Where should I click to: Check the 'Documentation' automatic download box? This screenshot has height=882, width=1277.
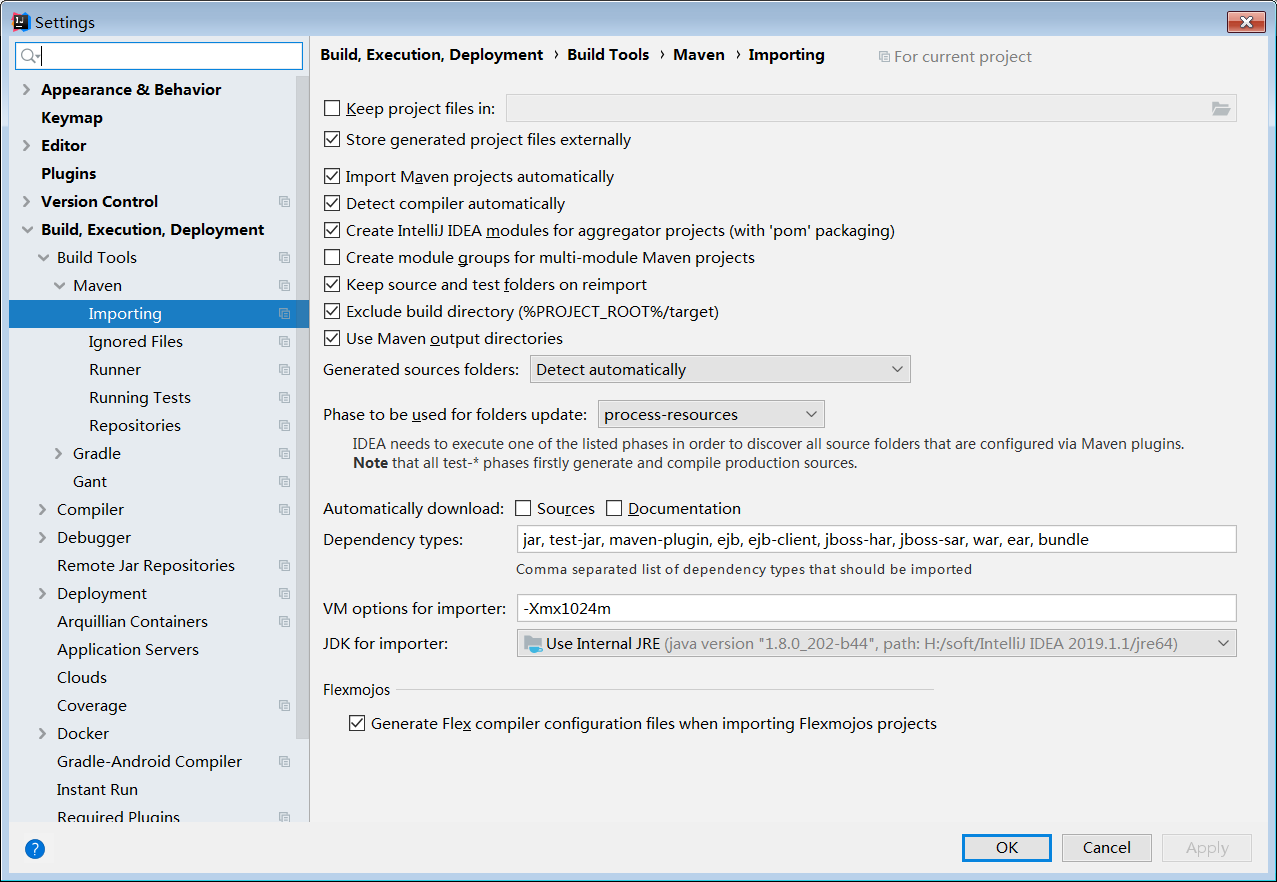[x=614, y=509]
